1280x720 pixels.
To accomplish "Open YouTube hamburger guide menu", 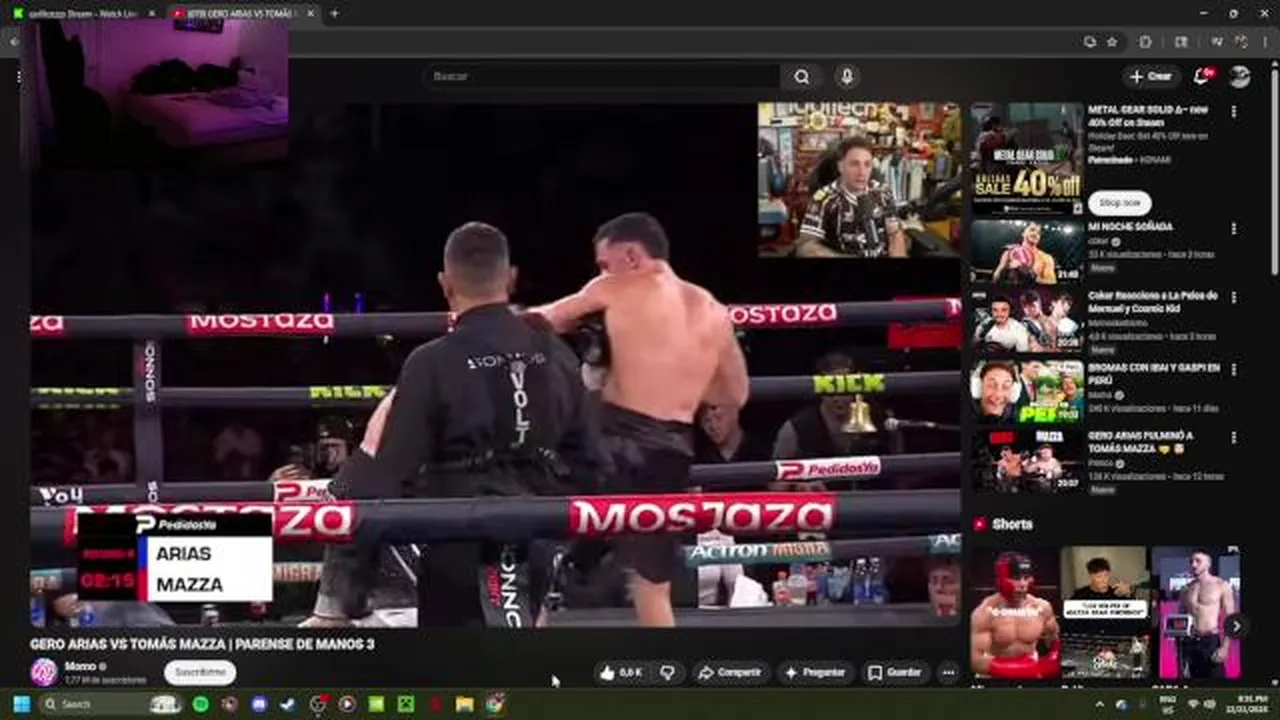I will click(18, 77).
